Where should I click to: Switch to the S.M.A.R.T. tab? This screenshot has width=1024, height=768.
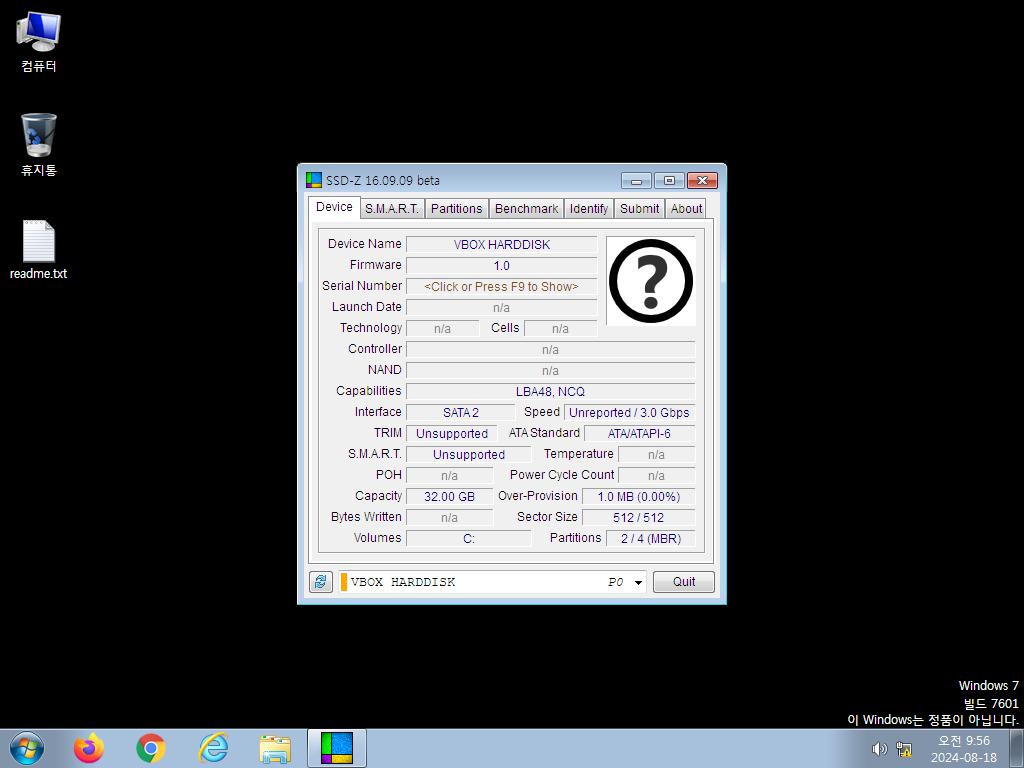tap(392, 208)
